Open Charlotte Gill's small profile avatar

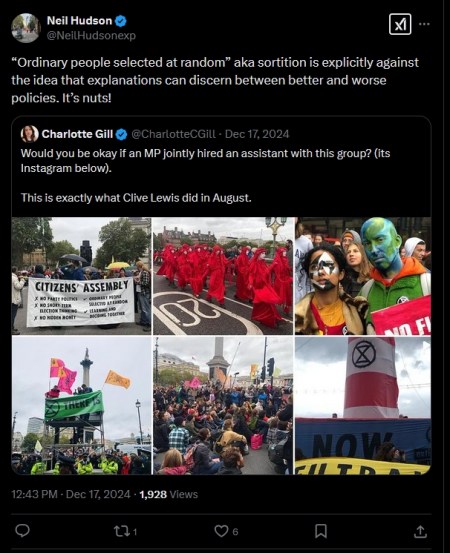click(29, 134)
